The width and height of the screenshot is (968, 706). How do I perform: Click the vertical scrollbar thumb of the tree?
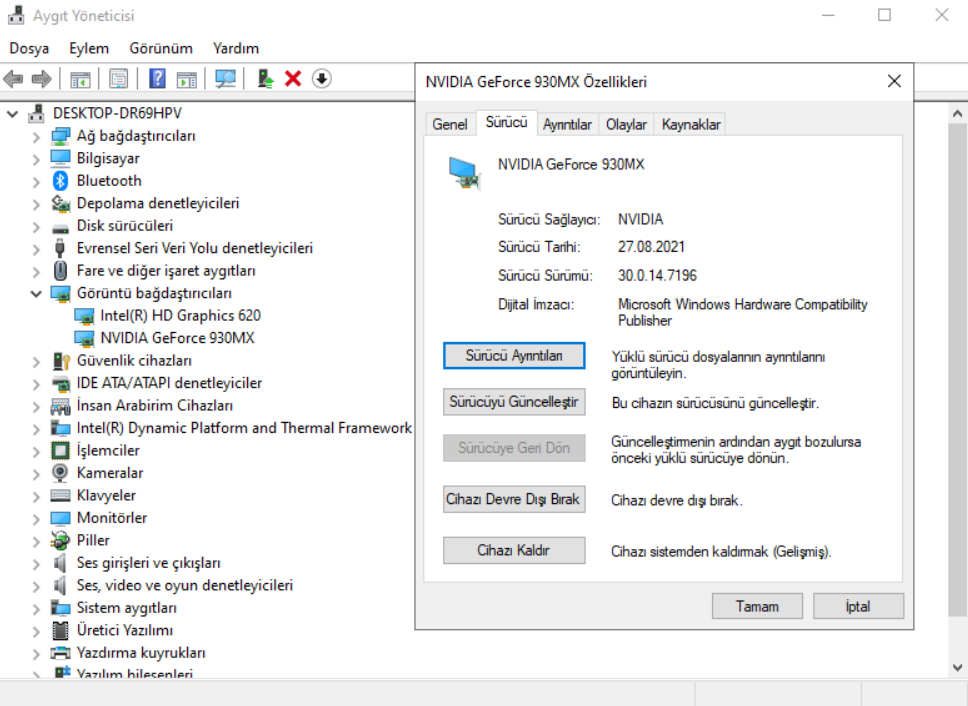(x=958, y=369)
